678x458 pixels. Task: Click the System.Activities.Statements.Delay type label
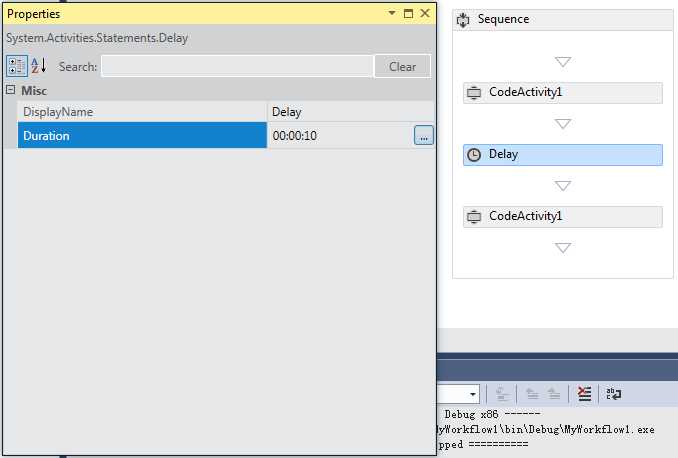coord(97,38)
